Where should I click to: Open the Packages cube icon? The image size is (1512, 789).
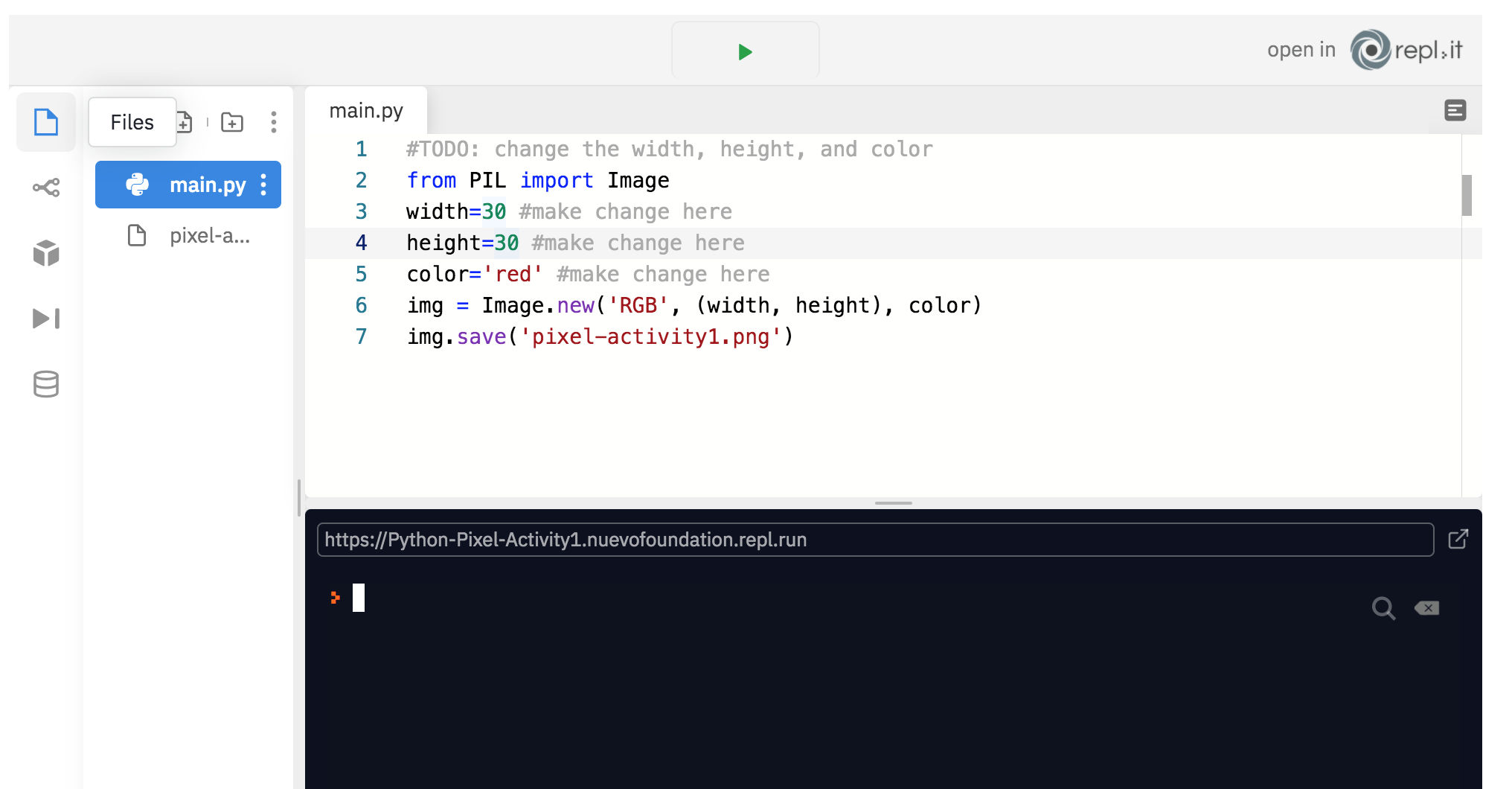click(x=46, y=253)
